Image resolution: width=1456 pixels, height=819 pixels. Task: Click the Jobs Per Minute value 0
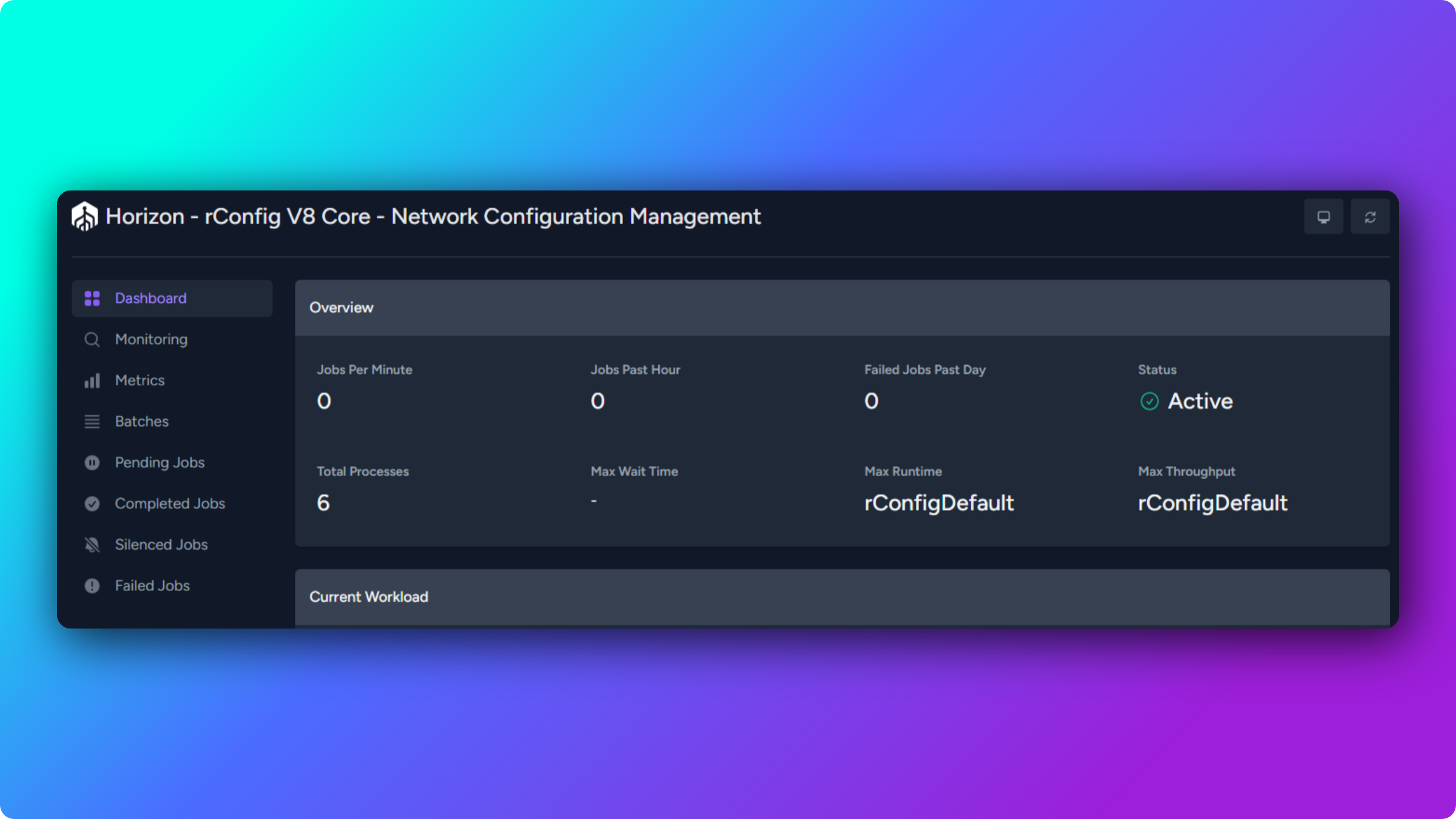[324, 401]
